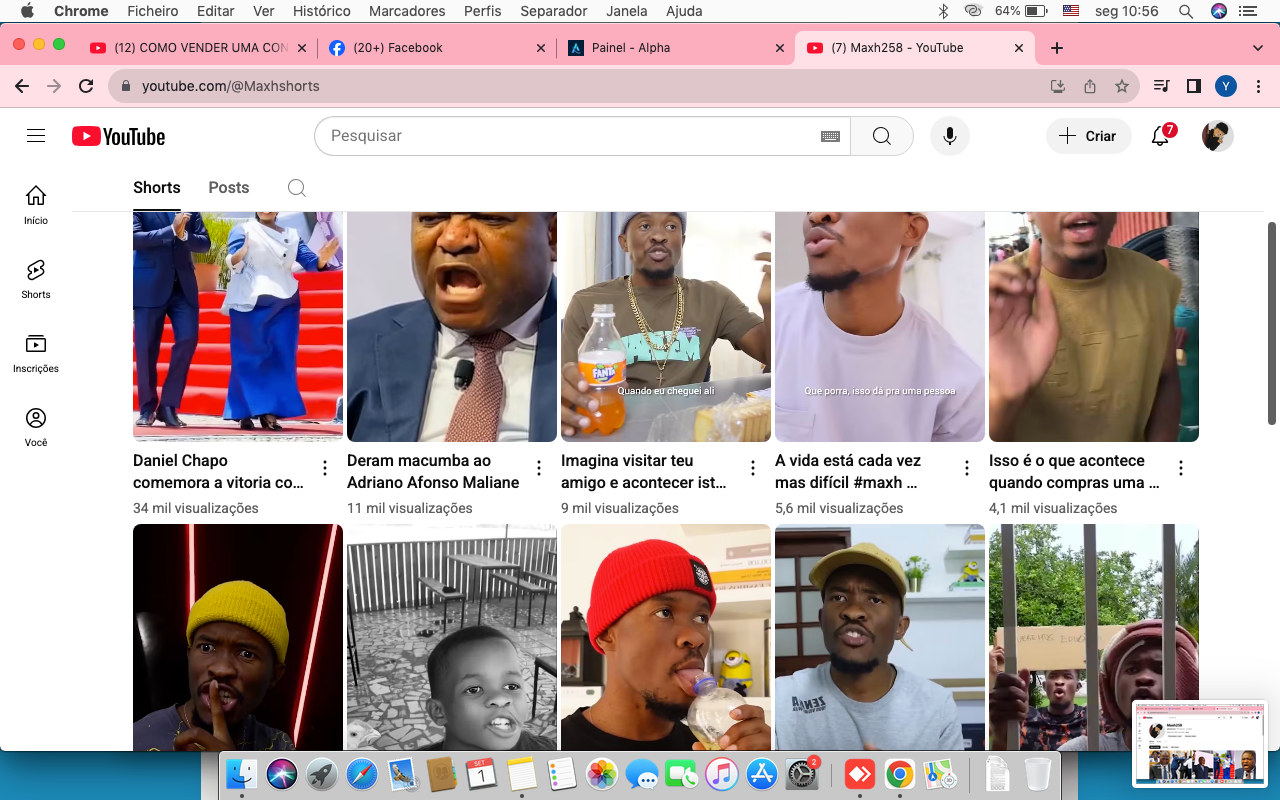Toggle the Chrome side panel
Screen dimensions: 1280x800
click(x=1193, y=86)
